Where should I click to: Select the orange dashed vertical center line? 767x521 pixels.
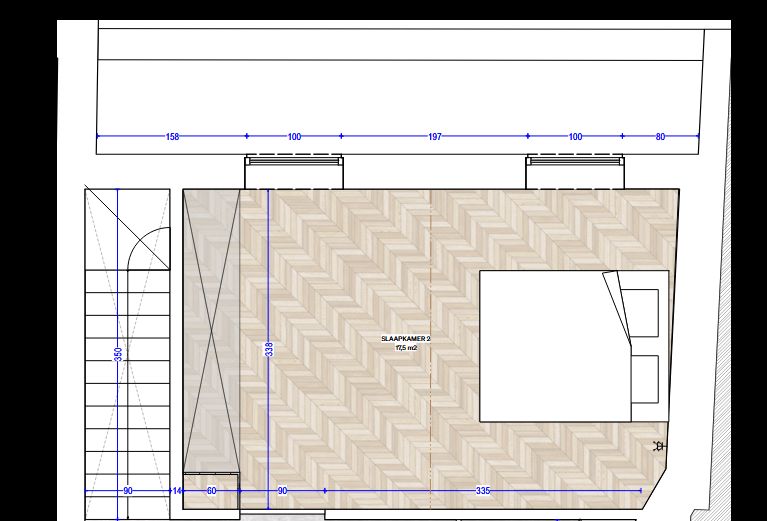click(431, 420)
